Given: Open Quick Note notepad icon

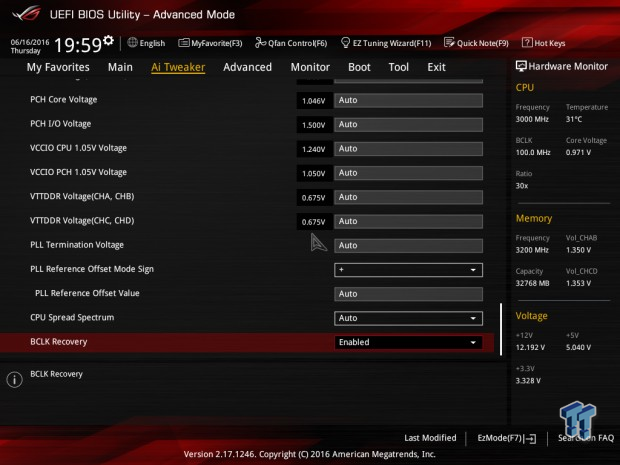Looking at the screenshot, I should pos(449,42).
